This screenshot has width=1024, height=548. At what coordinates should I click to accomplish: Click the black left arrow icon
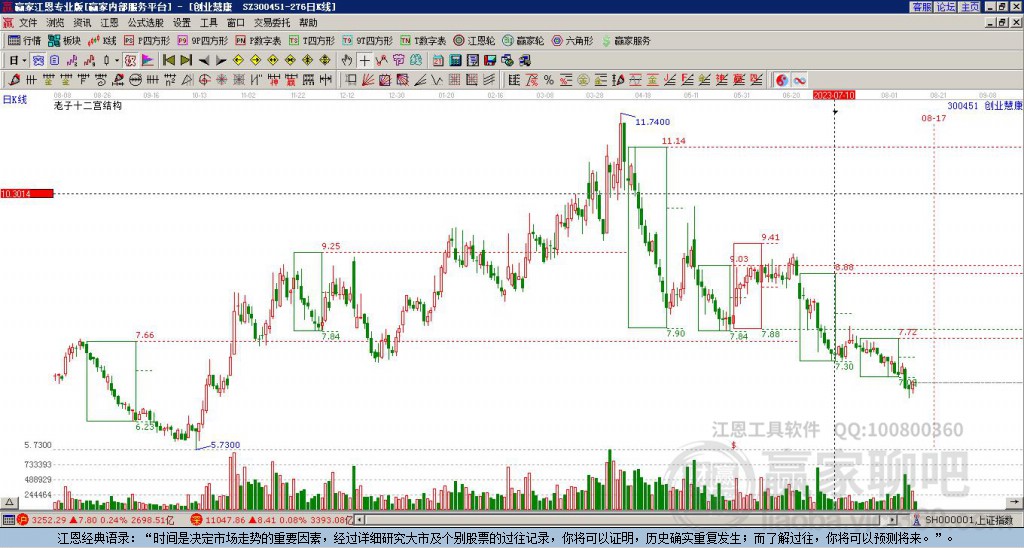(204, 61)
